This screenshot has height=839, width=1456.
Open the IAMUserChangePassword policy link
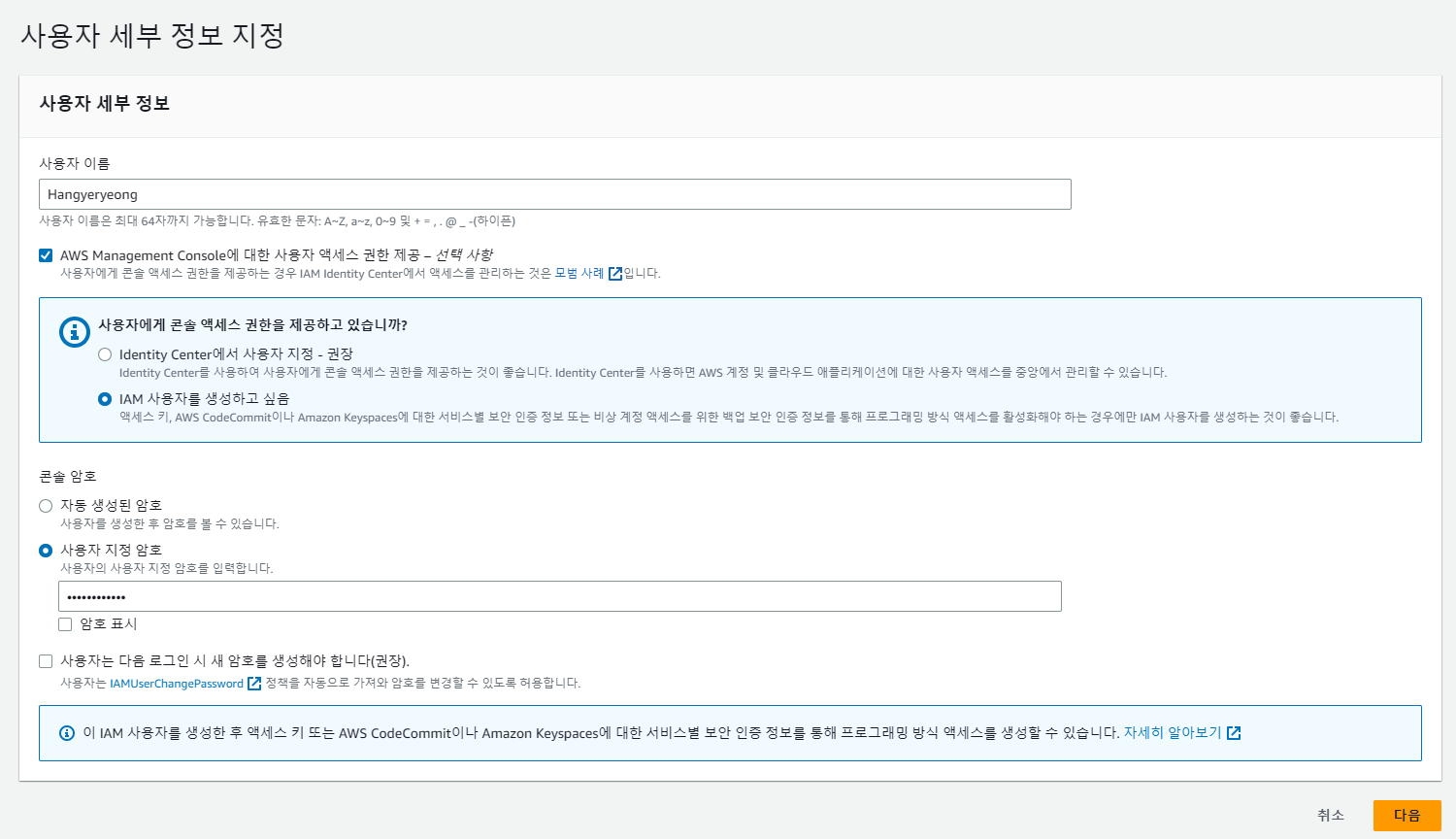pyautogui.click(x=177, y=684)
